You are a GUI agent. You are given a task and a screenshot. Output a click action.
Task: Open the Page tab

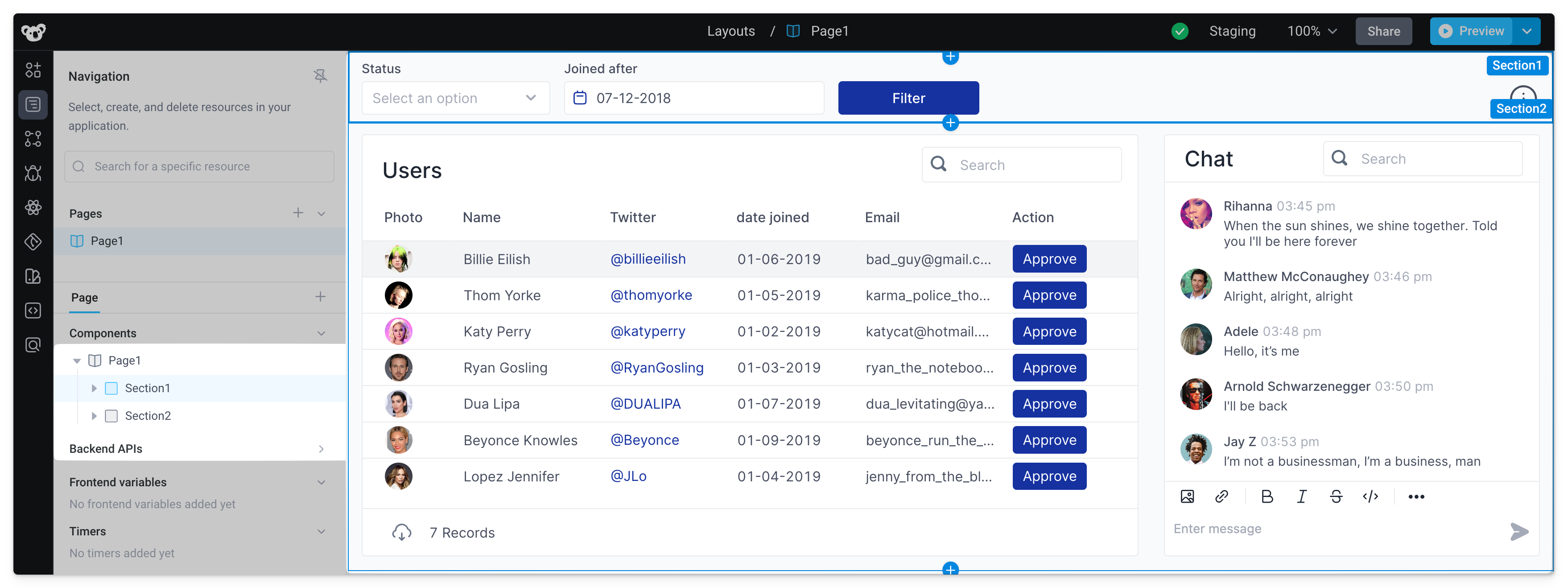[x=85, y=298]
